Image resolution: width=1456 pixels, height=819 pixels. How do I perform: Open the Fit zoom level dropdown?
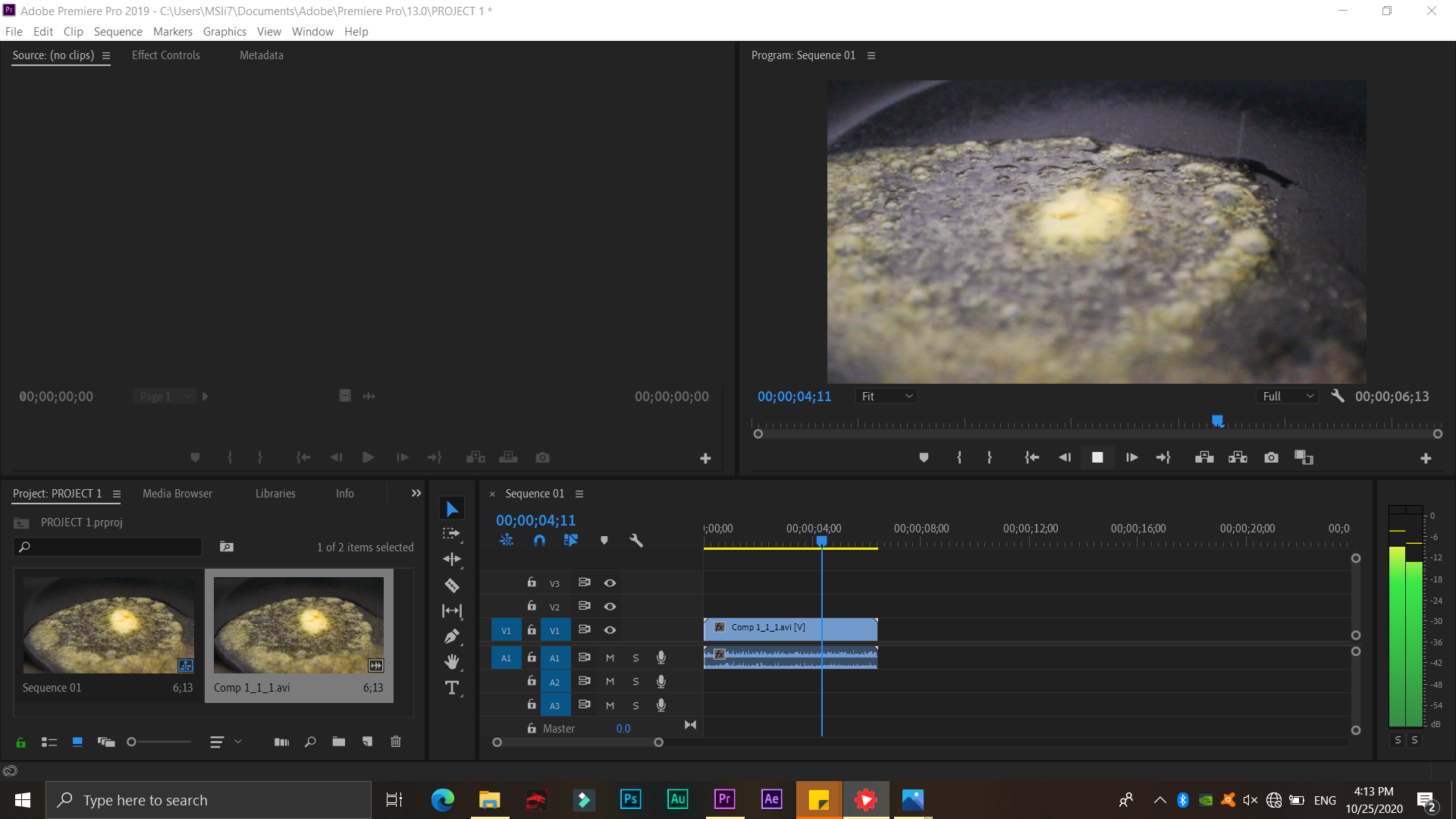tap(886, 397)
